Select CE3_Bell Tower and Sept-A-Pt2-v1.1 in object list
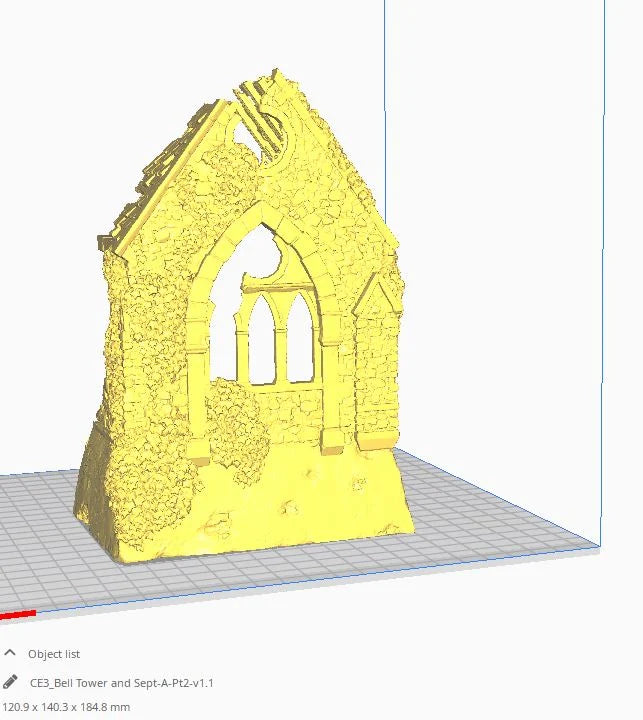 coord(121,683)
